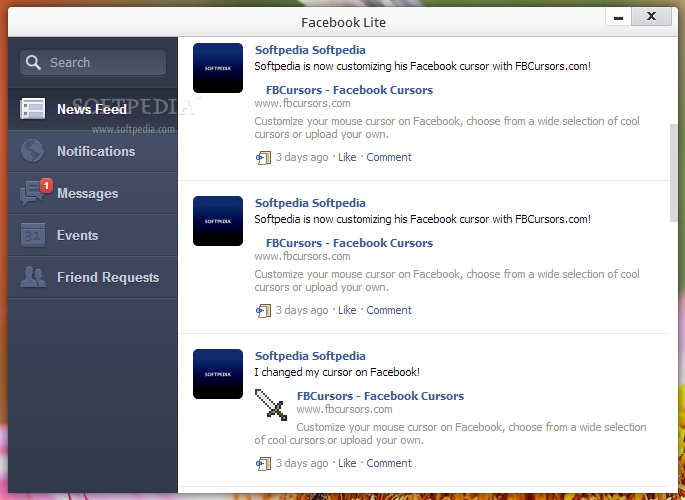Minimize the Facebook Lite window

(618, 17)
